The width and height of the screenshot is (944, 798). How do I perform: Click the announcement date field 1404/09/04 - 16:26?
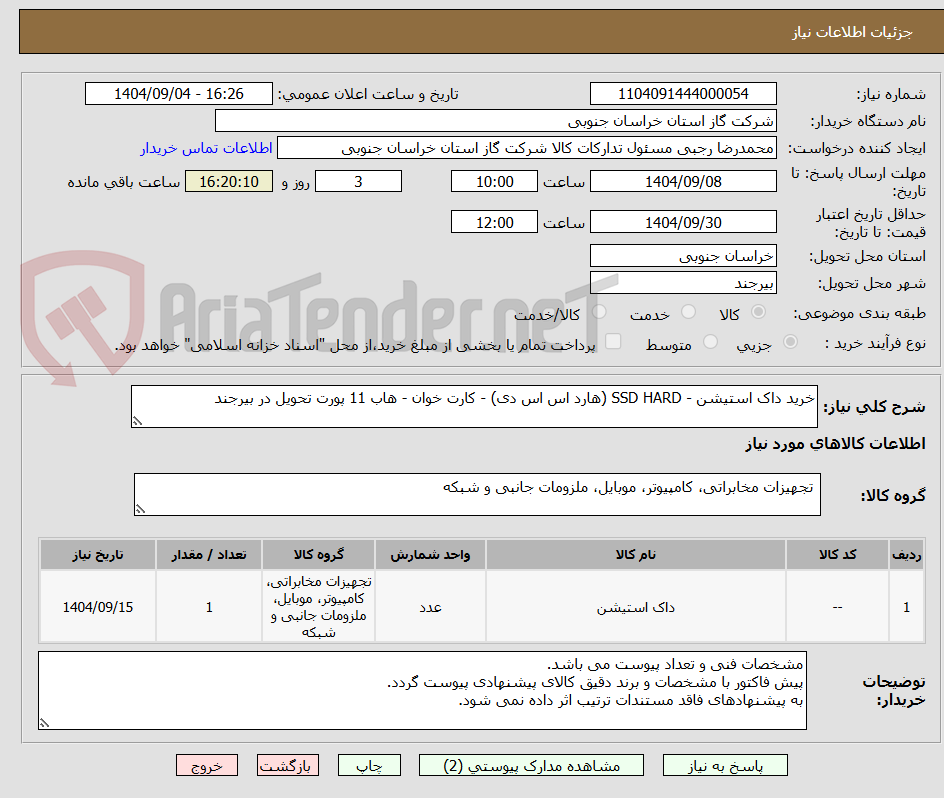coord(179,94)
